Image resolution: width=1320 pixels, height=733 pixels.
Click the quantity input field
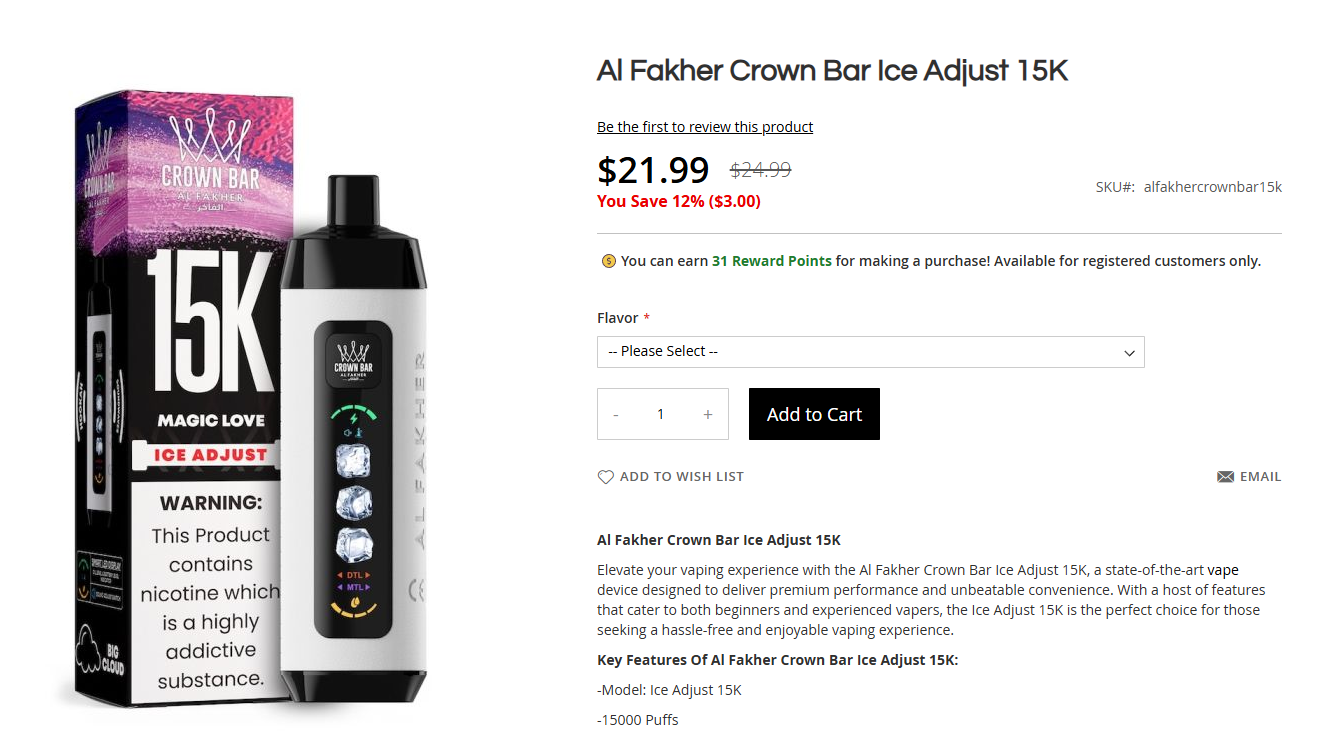(x=661, y=415)
